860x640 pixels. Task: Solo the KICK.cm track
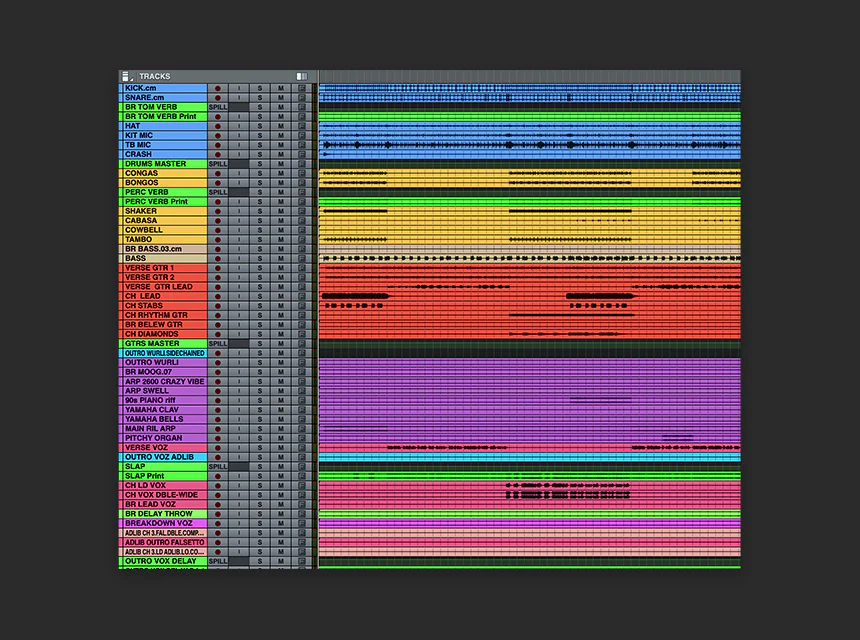point(259,88)
